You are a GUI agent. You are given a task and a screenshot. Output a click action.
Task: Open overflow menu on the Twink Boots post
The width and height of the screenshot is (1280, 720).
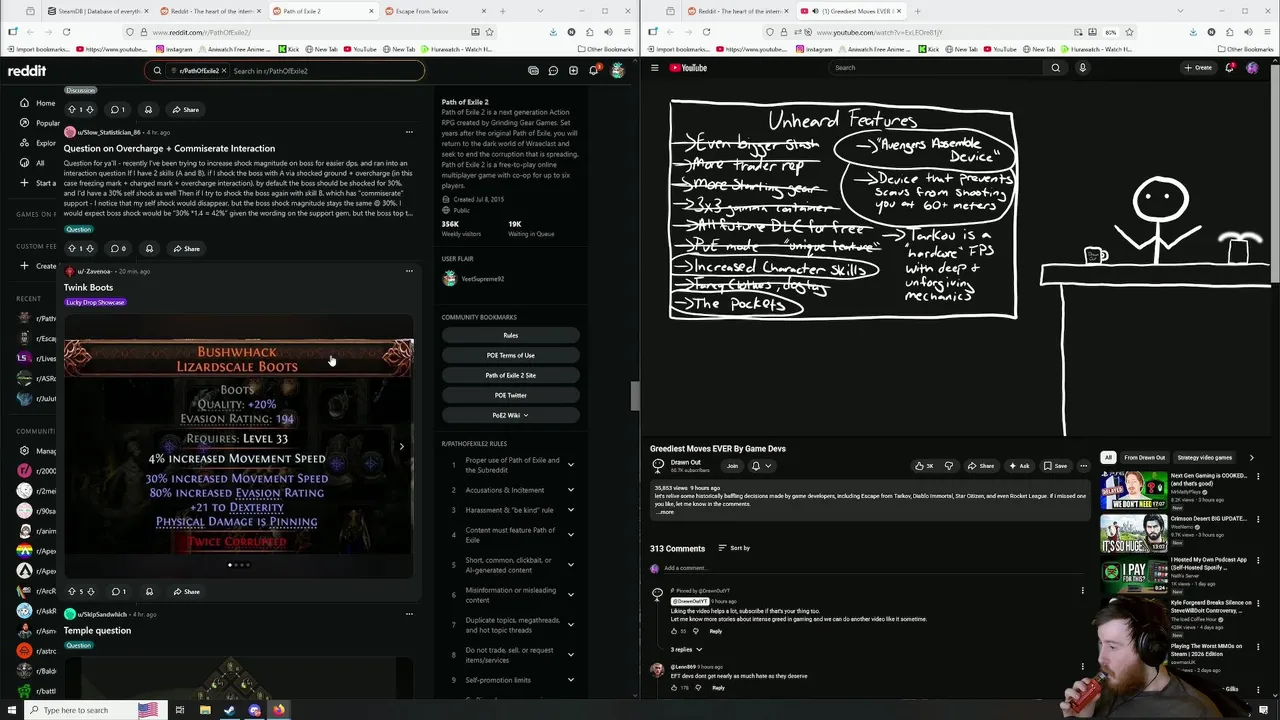pos(409,271)
